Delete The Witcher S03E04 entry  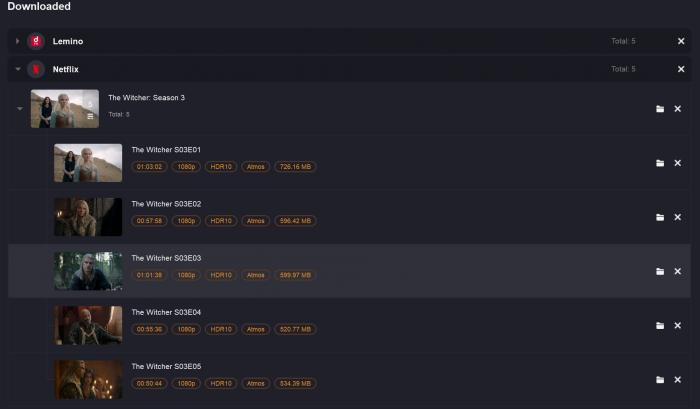pos(677,326)
